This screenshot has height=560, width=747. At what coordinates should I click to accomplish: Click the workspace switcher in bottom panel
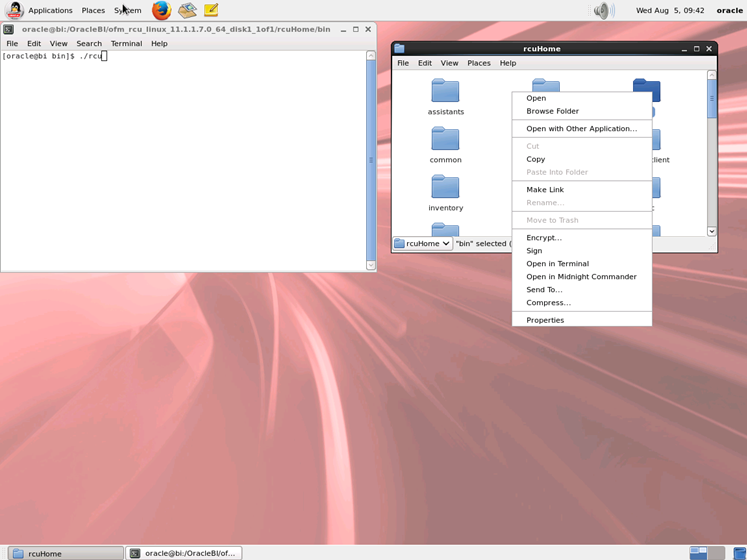pos(707,553)
